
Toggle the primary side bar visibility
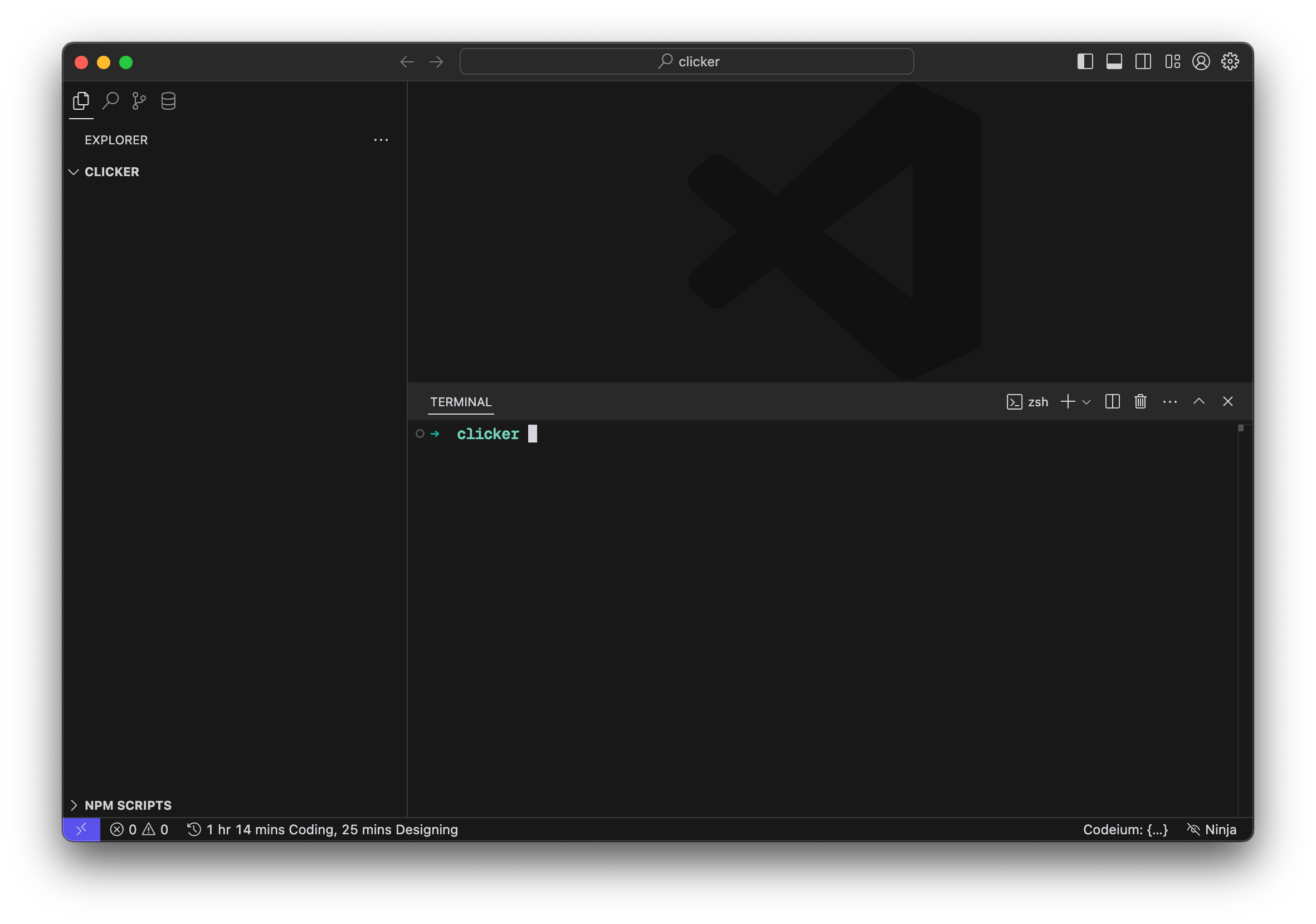(x=1085, y=61)
